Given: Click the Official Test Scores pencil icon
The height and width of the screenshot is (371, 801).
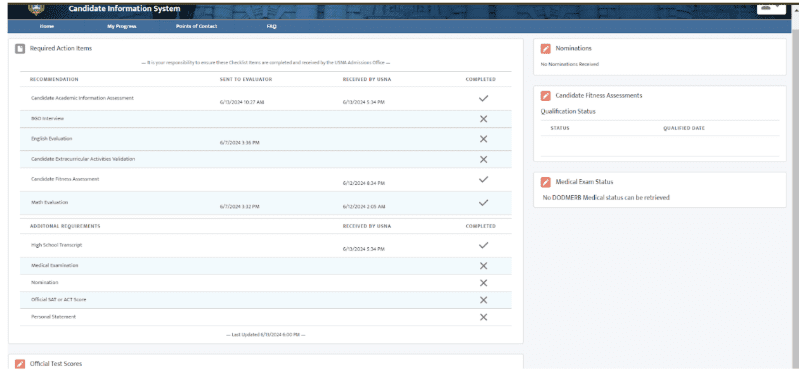Looking at the screenshot, I should 19,364.
